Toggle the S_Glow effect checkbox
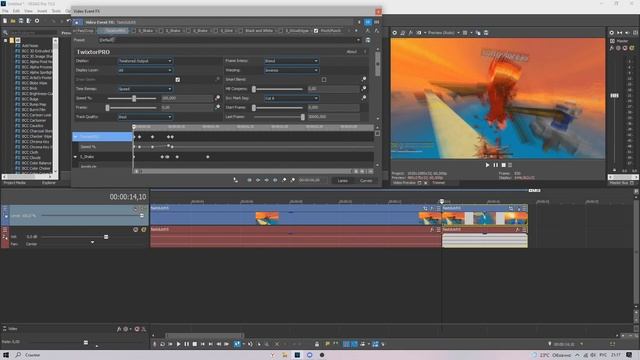The height and width of the screenshot is (360, 640). tap(216, 31)
